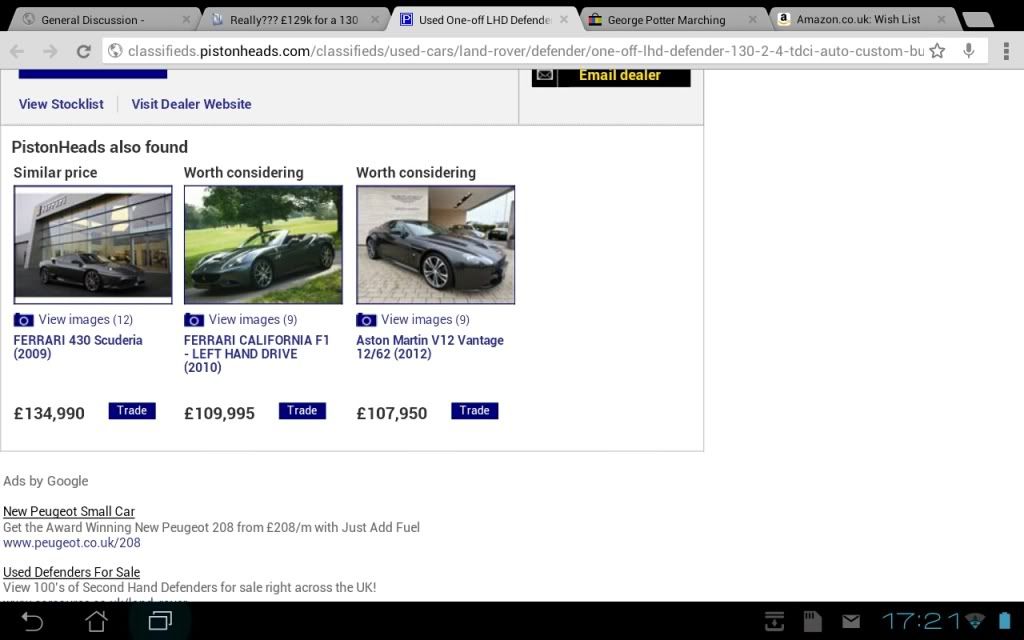This screenshot has width=1024, height=640.
Task: Click the envelope icon beside Email dealer
Action: click(x=545, y=75)
